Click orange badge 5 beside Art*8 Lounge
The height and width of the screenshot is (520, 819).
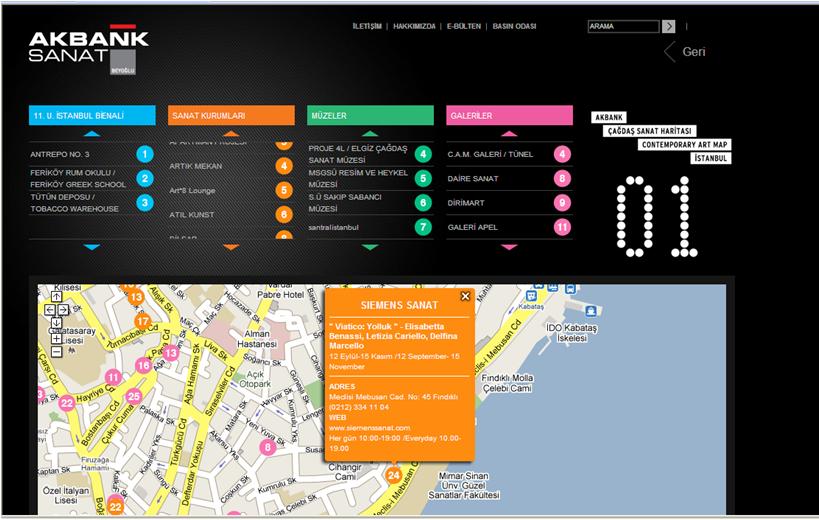[x=284, y=190]
